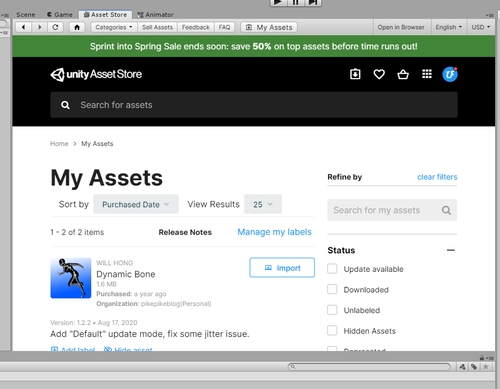
Task: Switch to the Game tab
Action: pyautogui.click(x=60, y=15)
